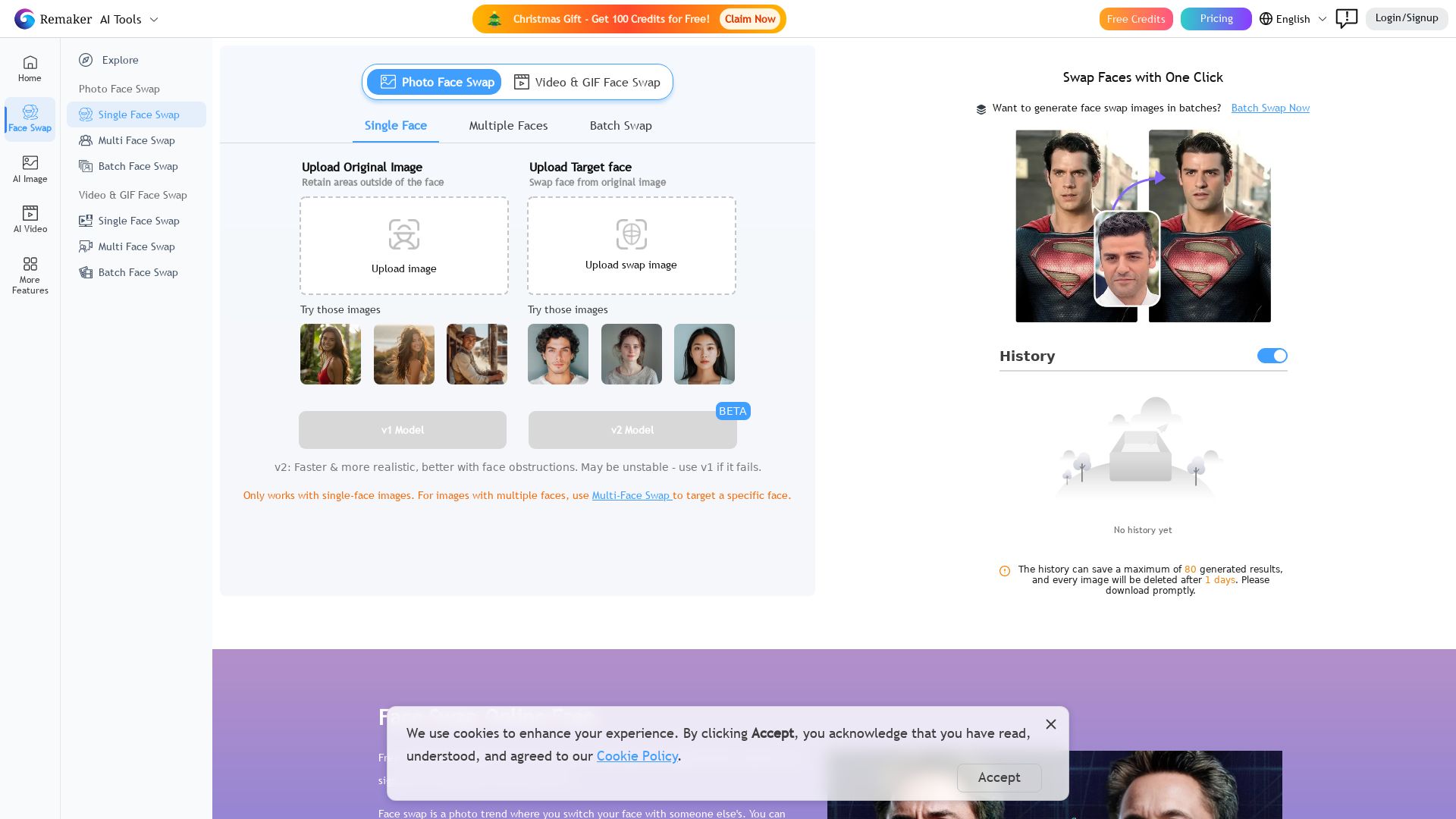The width and height of the screenshot is (1456, 819).
Task: Click the upload original image face icon
Action: pos(403,234)
